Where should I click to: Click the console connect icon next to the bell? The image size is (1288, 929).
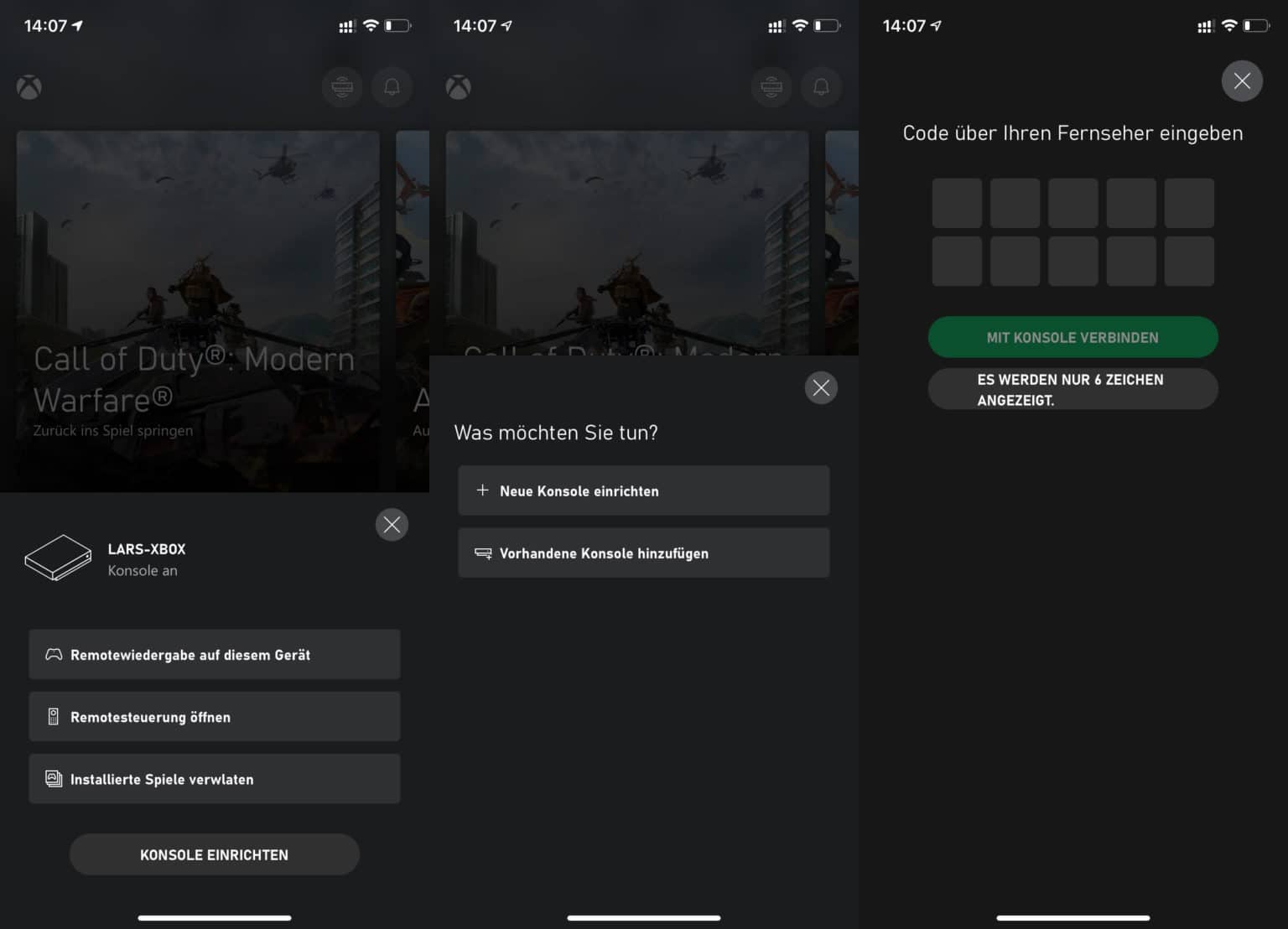342,86
